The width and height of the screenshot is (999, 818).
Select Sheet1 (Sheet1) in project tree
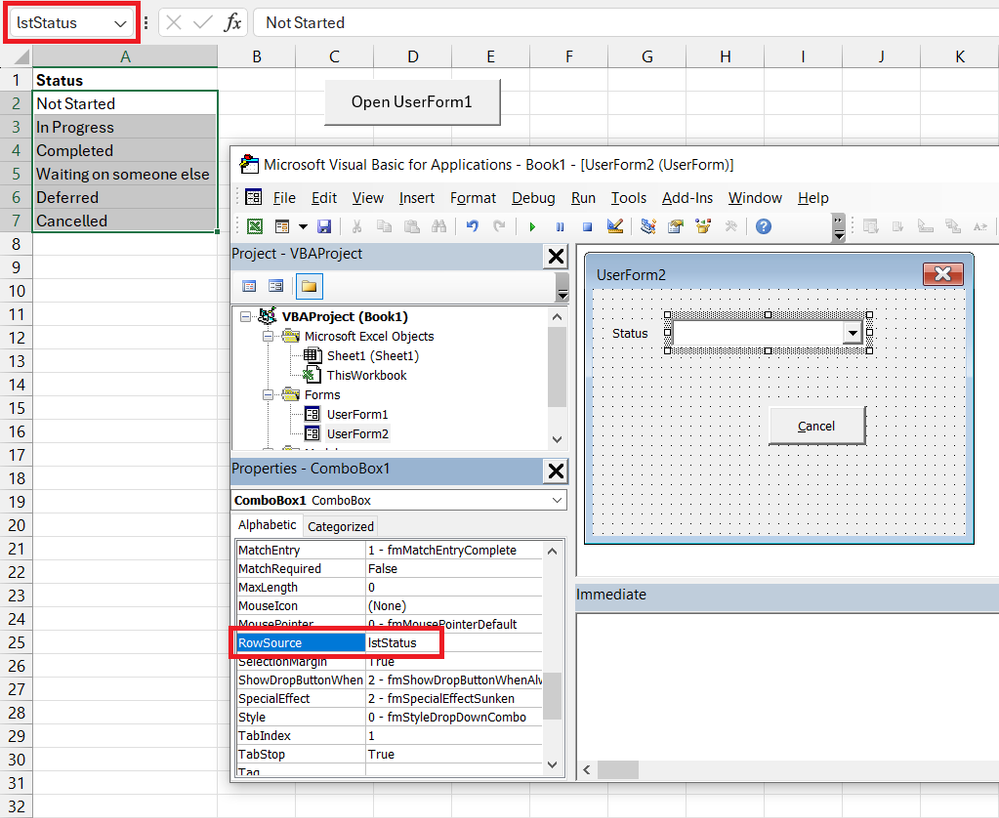point(372,355)
